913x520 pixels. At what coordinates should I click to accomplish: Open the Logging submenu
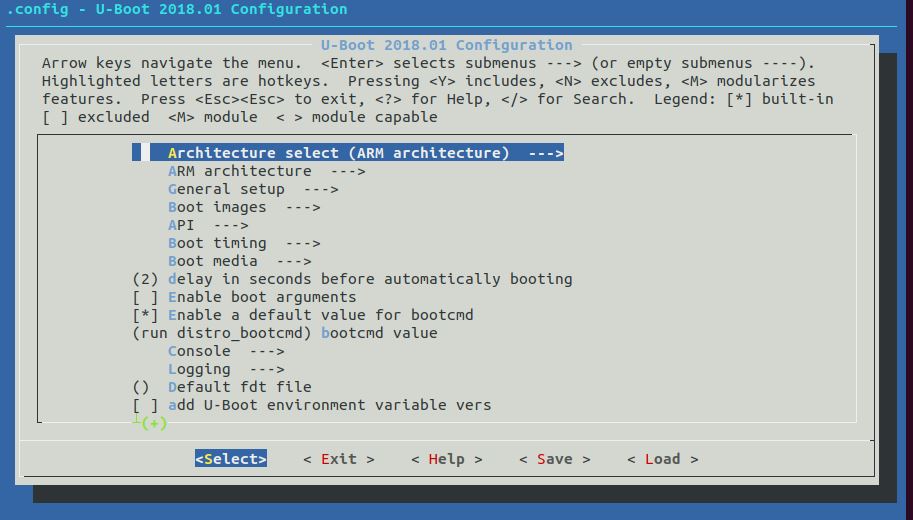coord(226,369)
